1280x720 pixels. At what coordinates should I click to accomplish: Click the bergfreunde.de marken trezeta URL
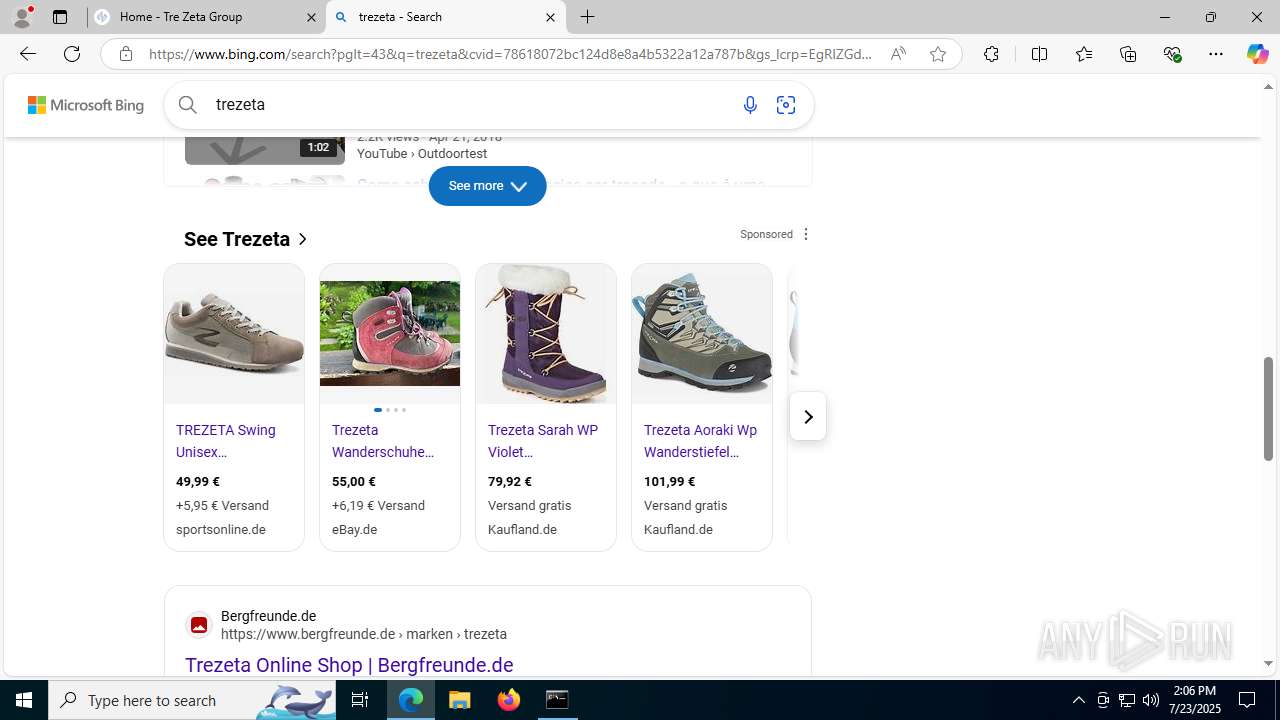pyautogui.click(x=364, y=634)
